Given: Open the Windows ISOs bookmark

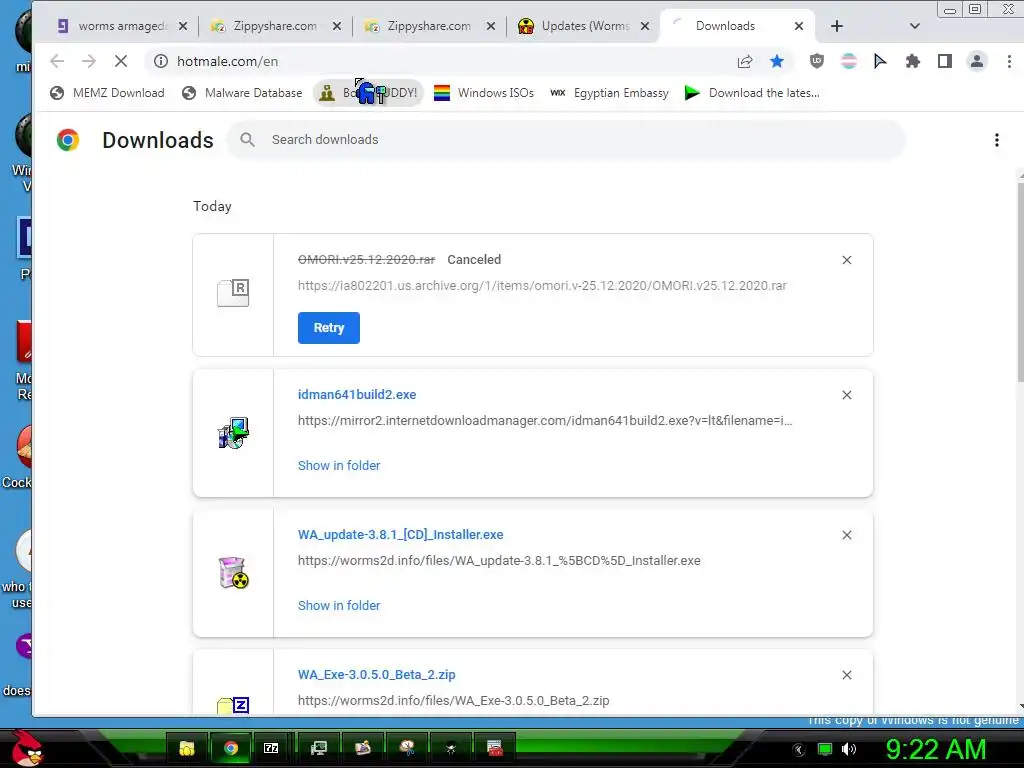Looking at the screenshot, I should coord(484,93).
